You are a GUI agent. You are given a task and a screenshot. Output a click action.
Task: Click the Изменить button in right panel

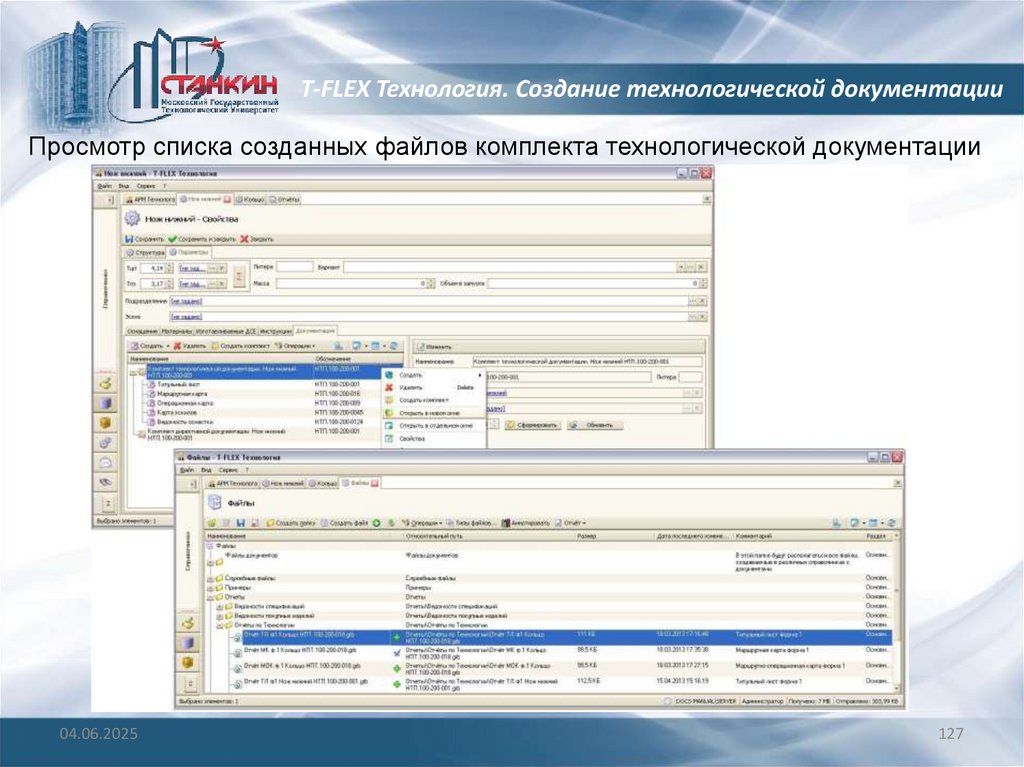click(x=434, y=347)
